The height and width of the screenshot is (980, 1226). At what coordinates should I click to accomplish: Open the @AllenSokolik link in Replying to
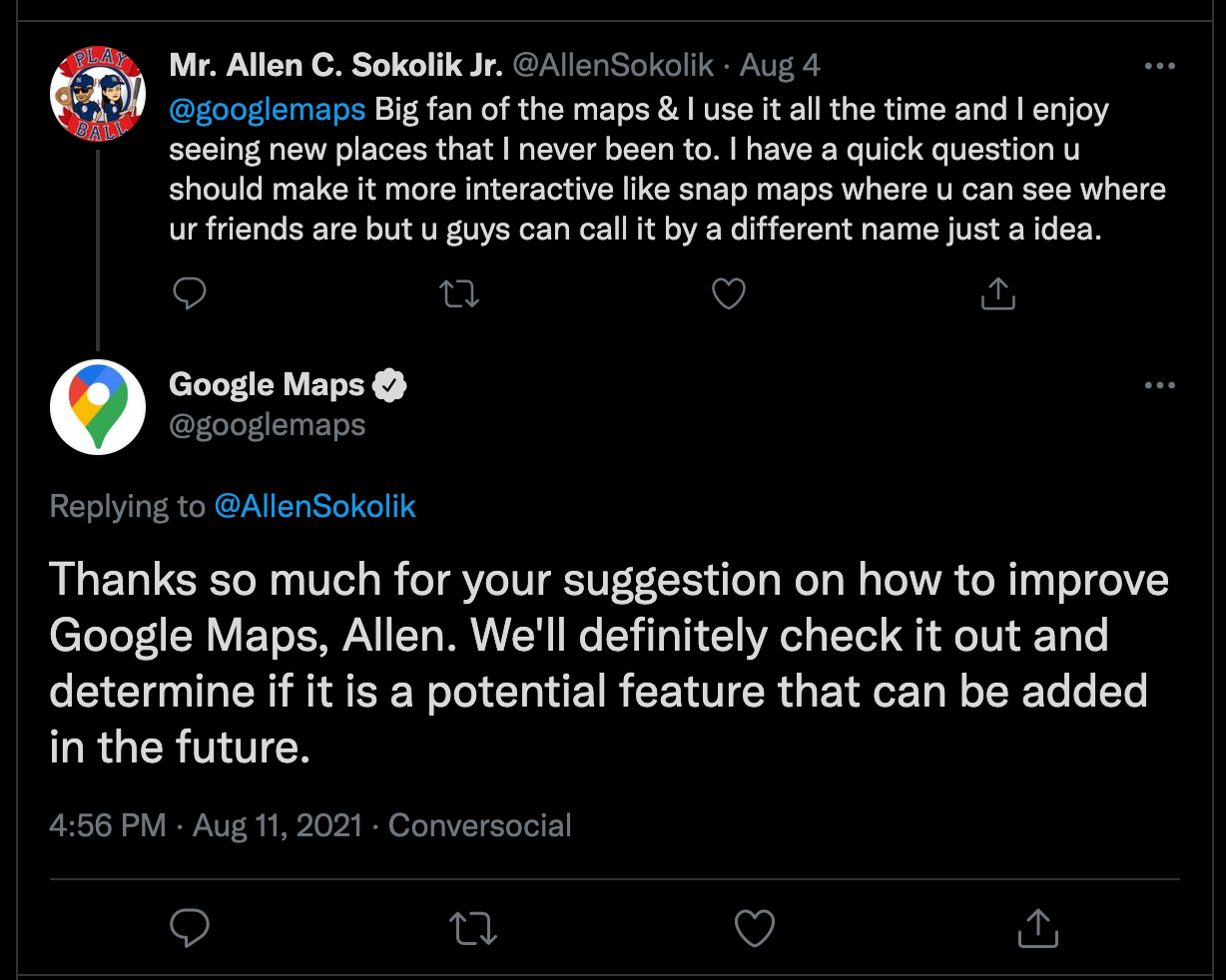click(314, 506)
